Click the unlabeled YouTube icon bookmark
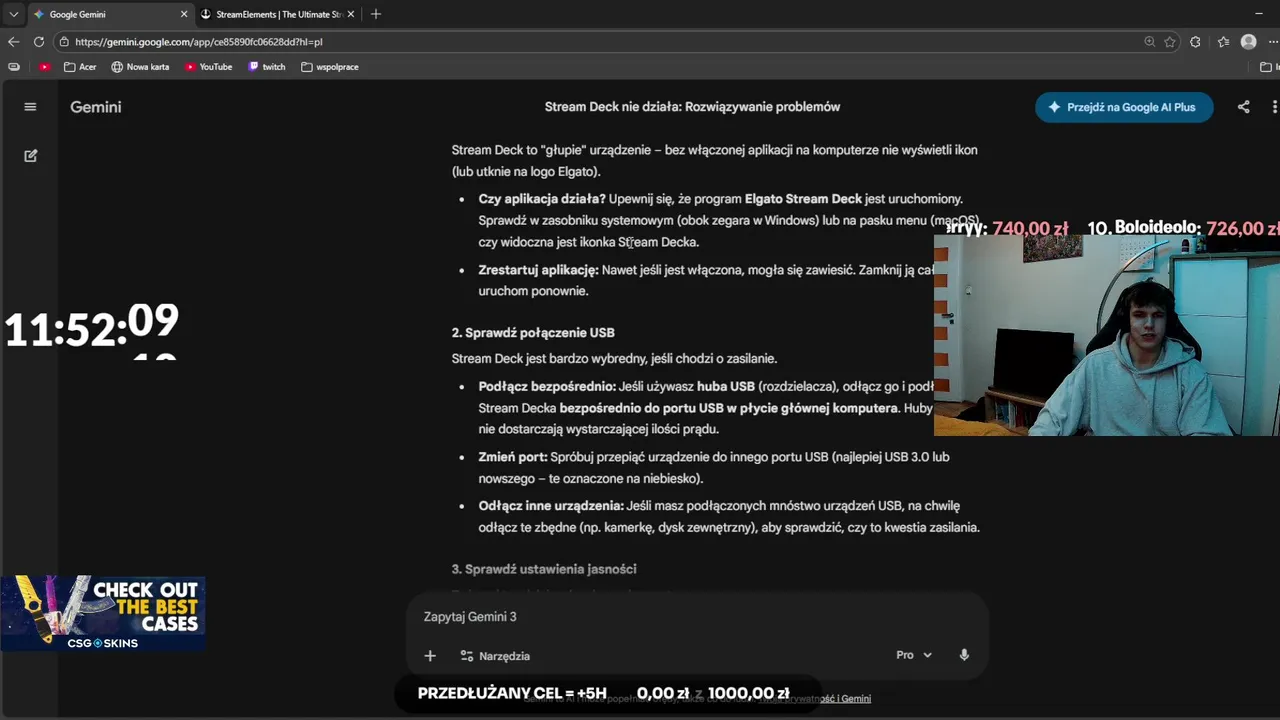Screen dimensions: 1280x720 (x=45, y=67)
